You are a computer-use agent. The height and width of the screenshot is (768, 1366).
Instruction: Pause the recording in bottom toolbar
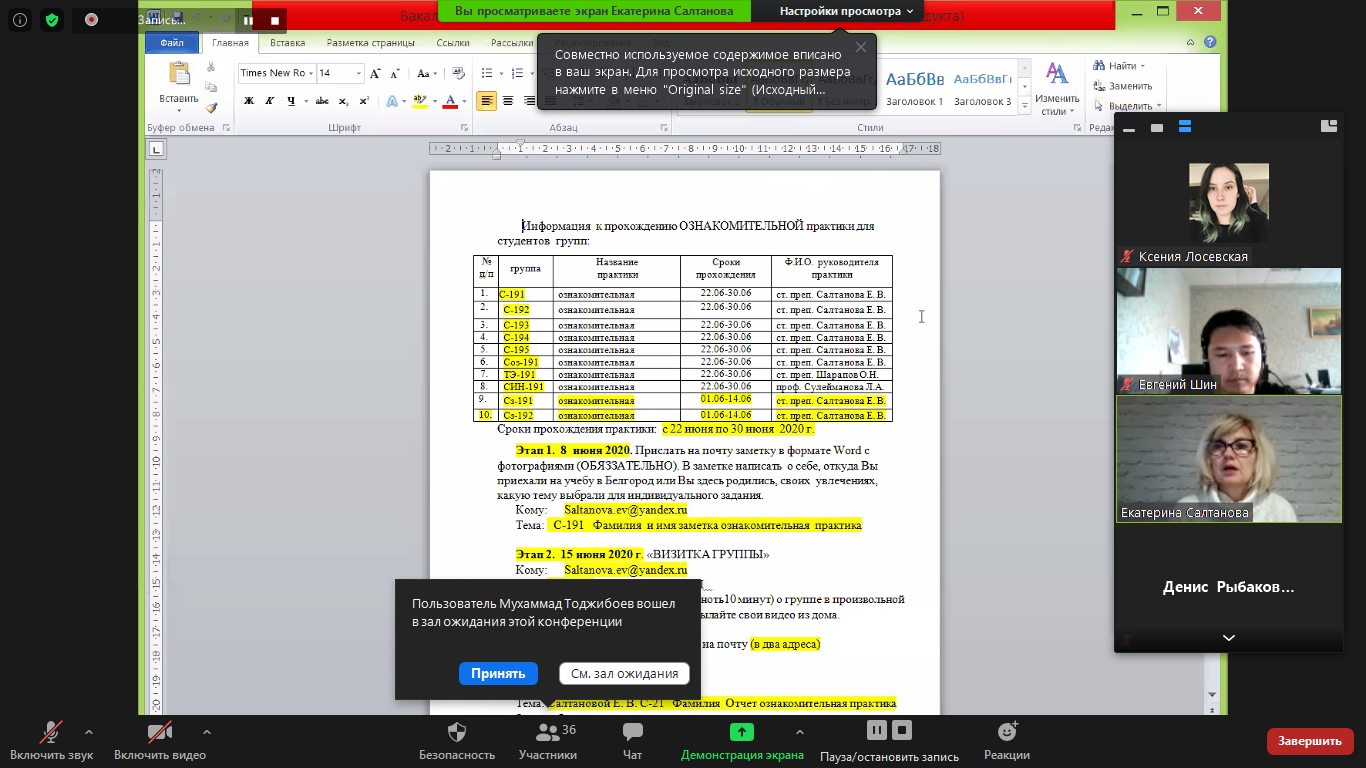[877, 730]
